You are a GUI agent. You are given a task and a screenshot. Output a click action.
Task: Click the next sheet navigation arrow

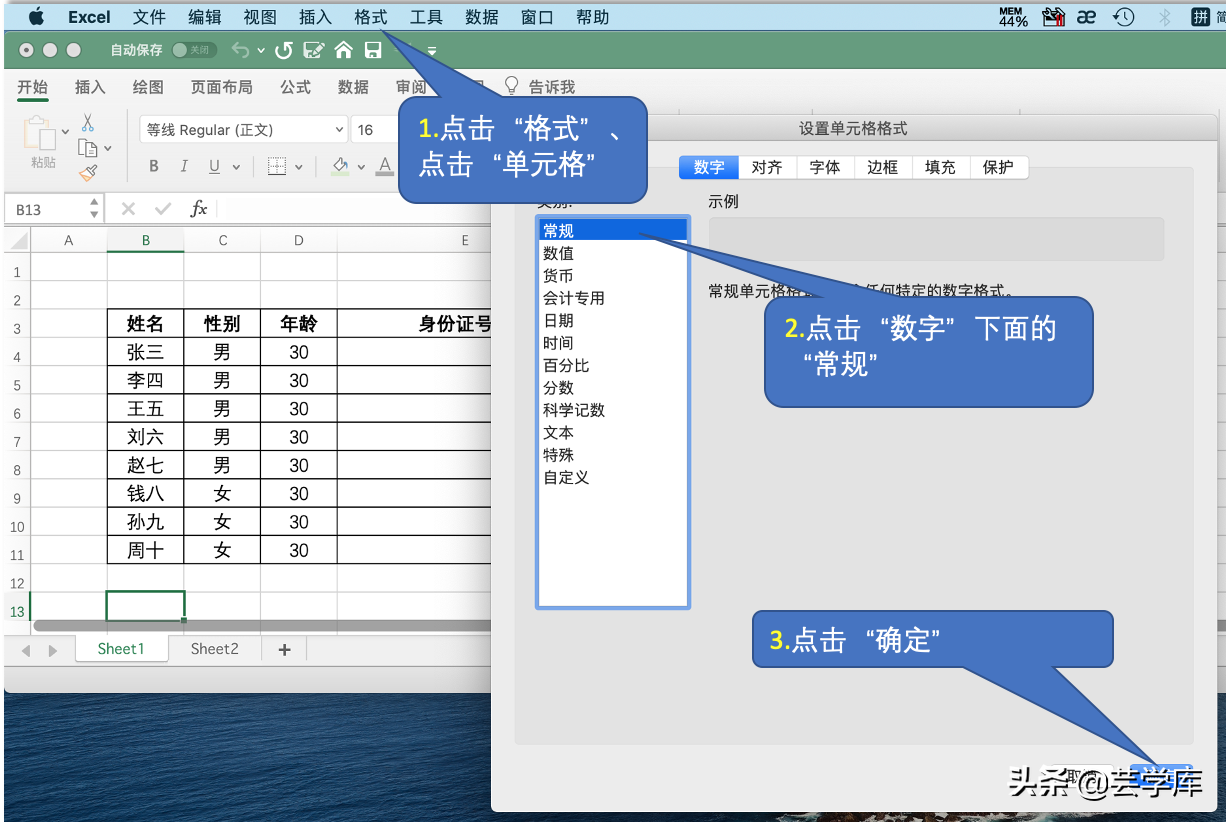point(53,650)
